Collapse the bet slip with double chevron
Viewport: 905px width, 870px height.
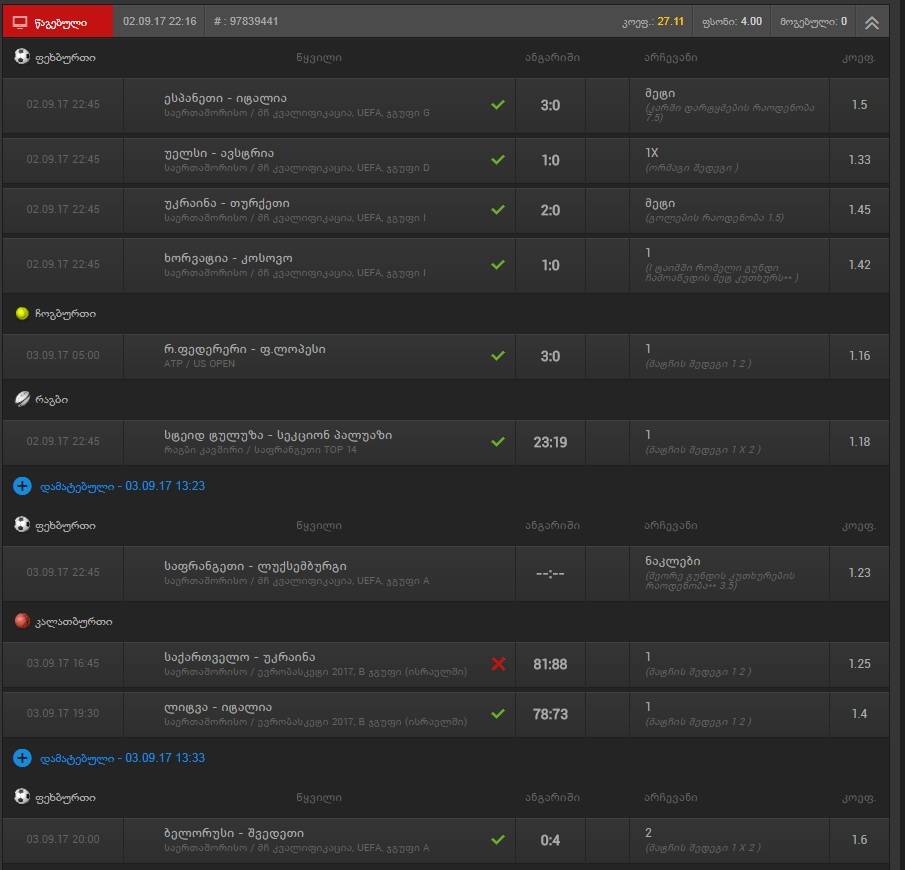pyautogui.click(x=872, y=23)
